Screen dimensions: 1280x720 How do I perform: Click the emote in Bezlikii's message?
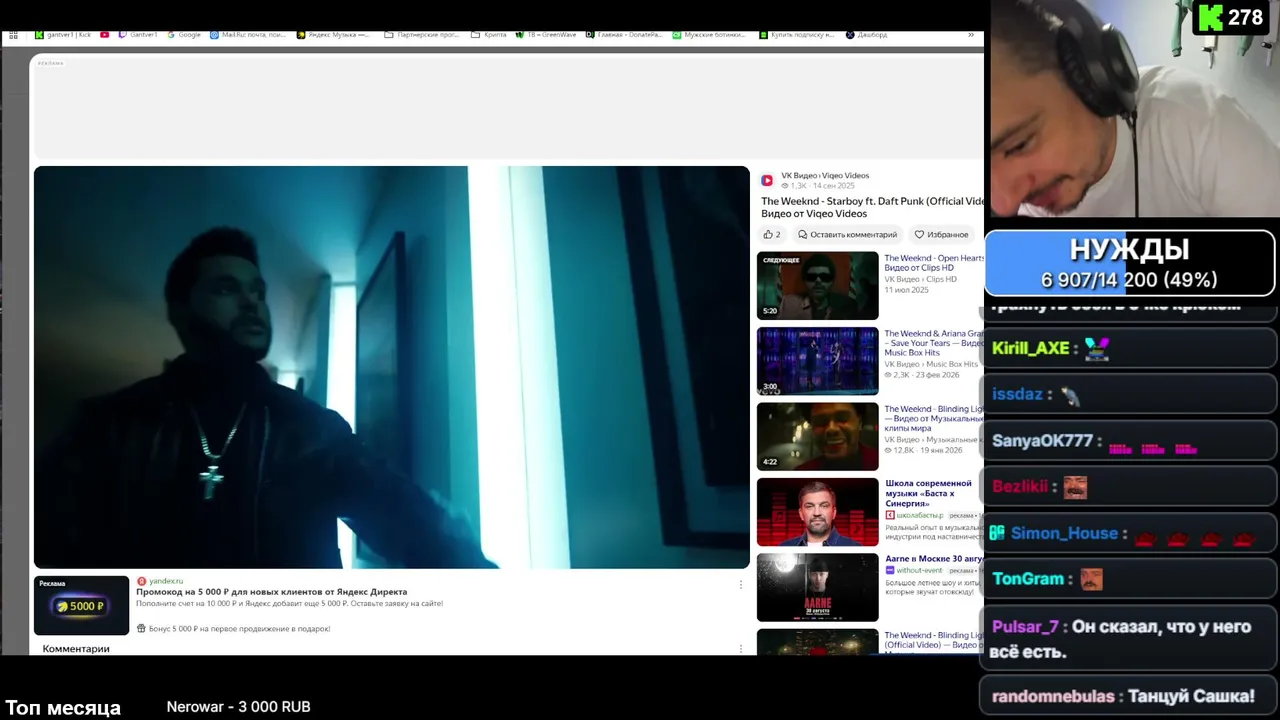click(1075, 487)
